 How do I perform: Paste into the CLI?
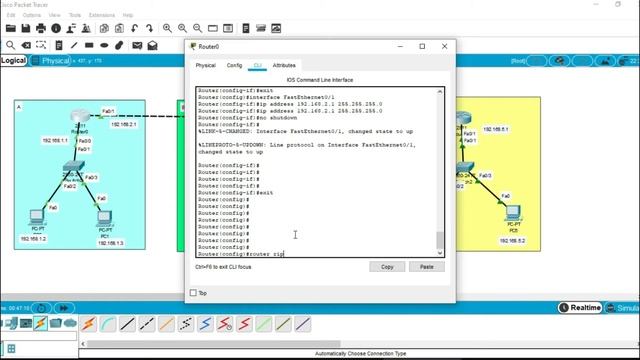coord(427,267)
